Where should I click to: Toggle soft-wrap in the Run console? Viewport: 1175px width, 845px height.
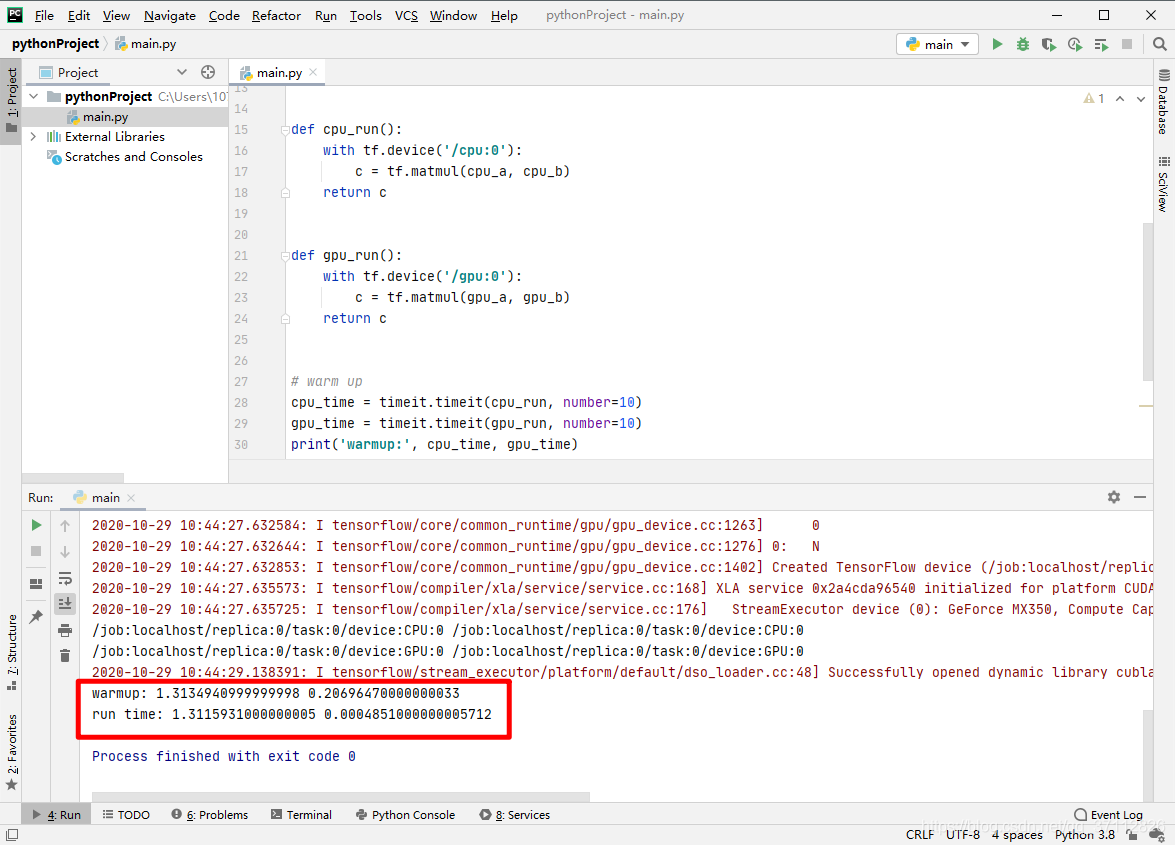tap(65, 578)
